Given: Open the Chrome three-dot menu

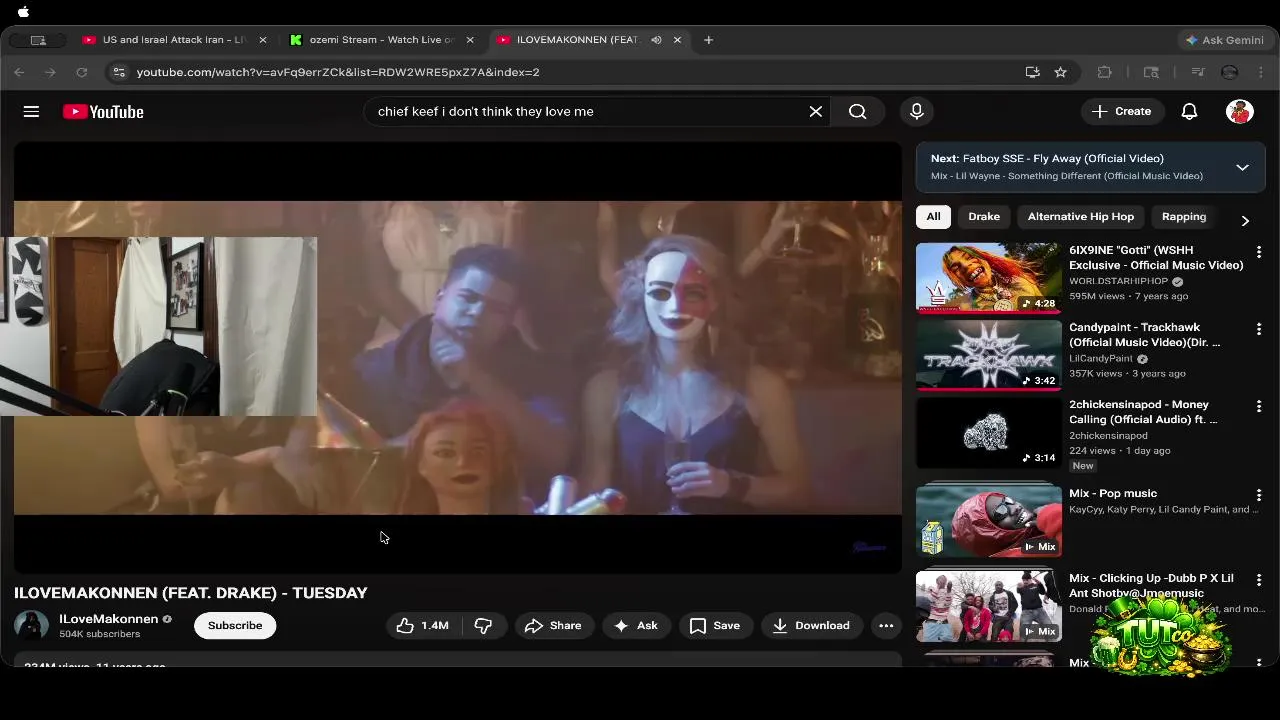Looking at the screenshot, I should (1261, 72).
